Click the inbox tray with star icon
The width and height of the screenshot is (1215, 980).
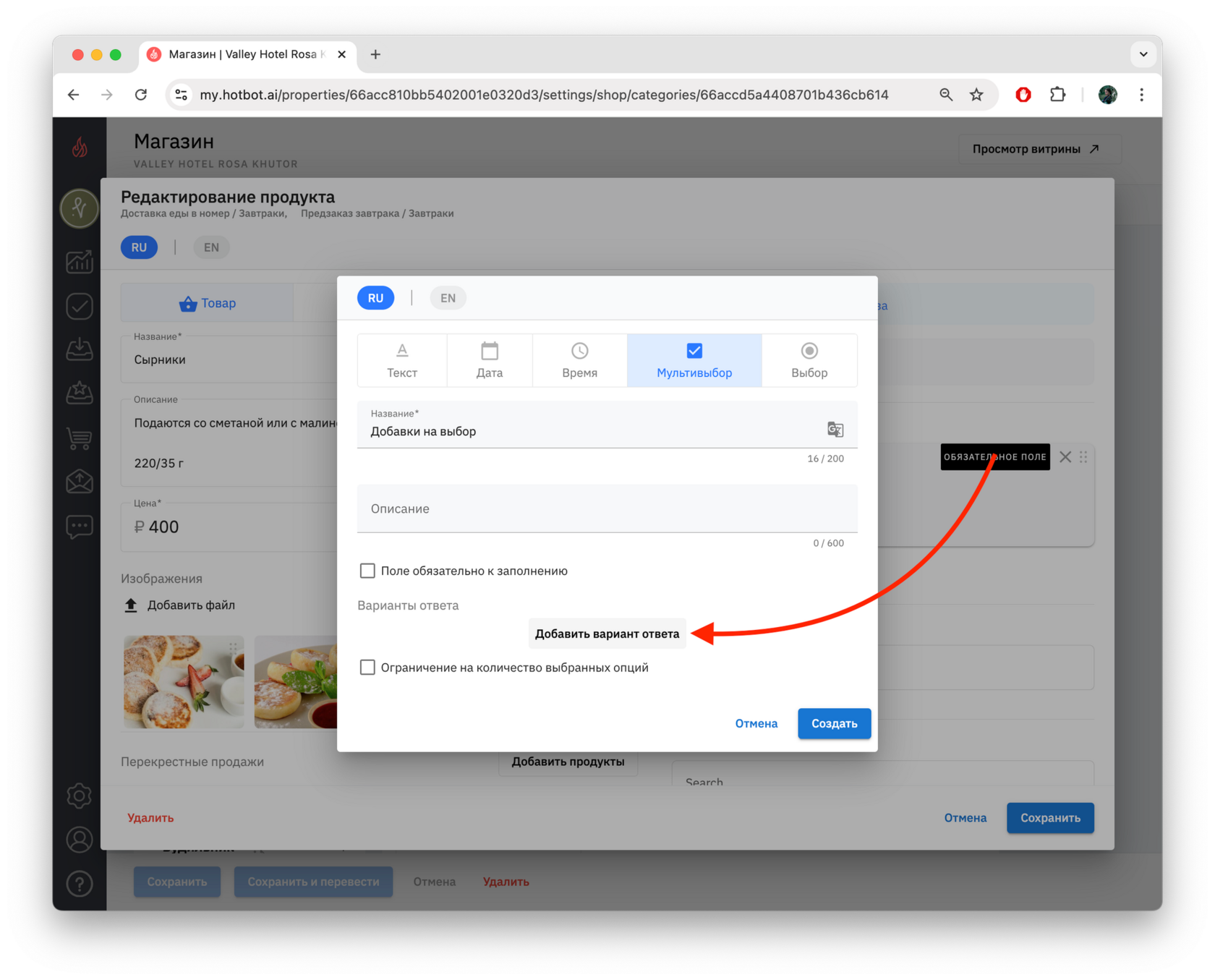pos(80,393)
